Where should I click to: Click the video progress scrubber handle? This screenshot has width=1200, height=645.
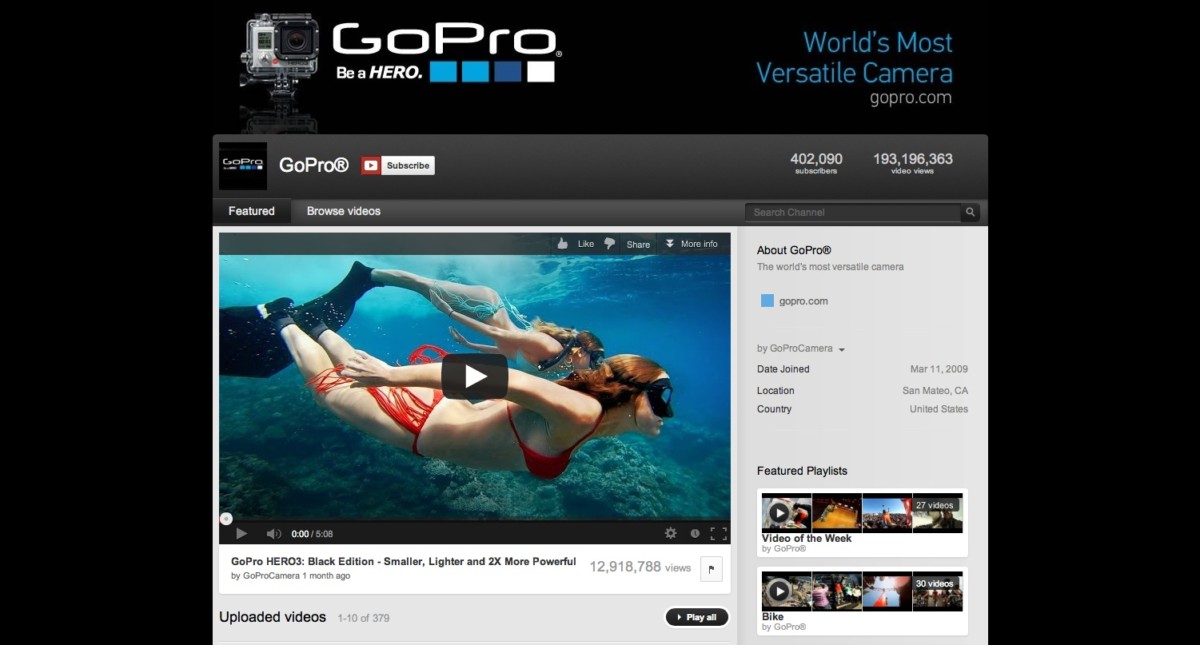[x=226, y=518]
